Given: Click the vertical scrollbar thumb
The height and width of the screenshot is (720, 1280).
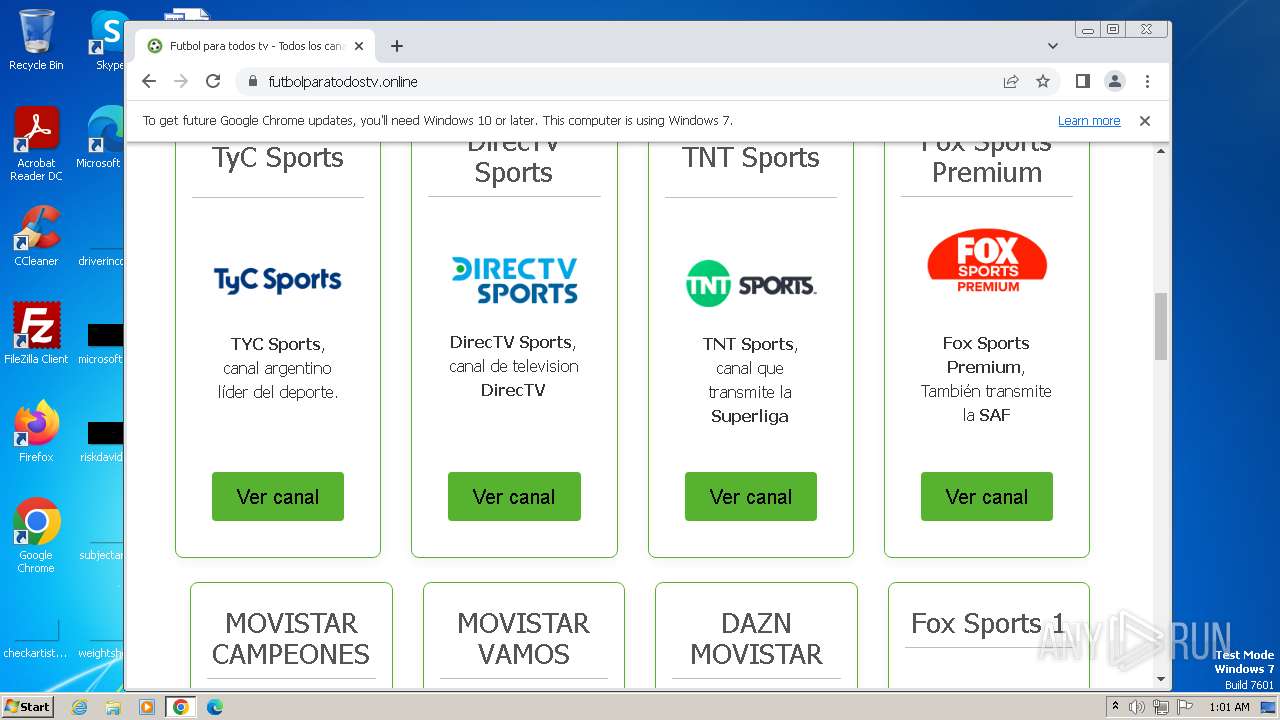Looking at the screenshot, I should pos(1161,326).
